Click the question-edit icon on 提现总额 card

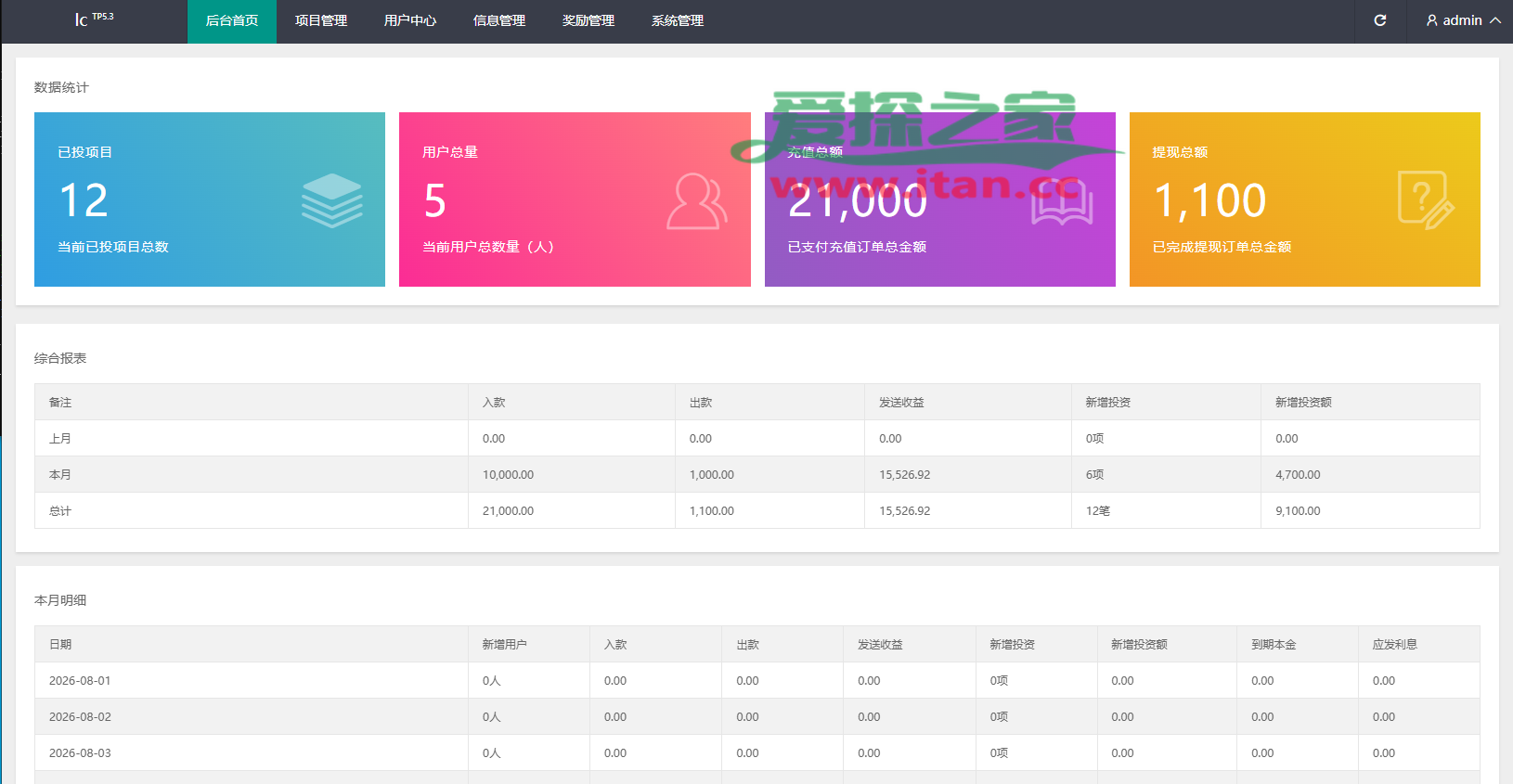1426,200
